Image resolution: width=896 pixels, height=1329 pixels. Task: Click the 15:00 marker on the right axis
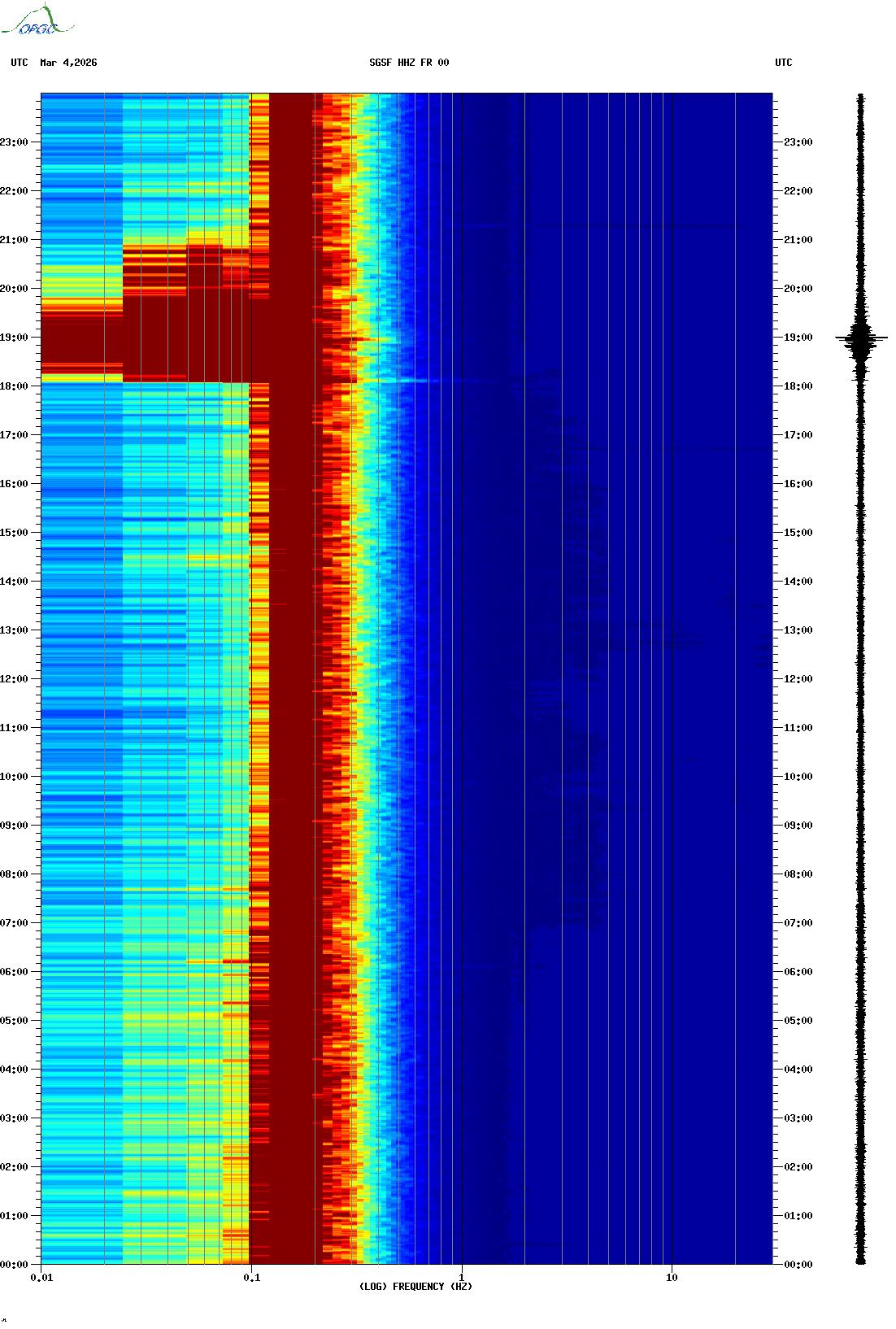pos(798,533)
